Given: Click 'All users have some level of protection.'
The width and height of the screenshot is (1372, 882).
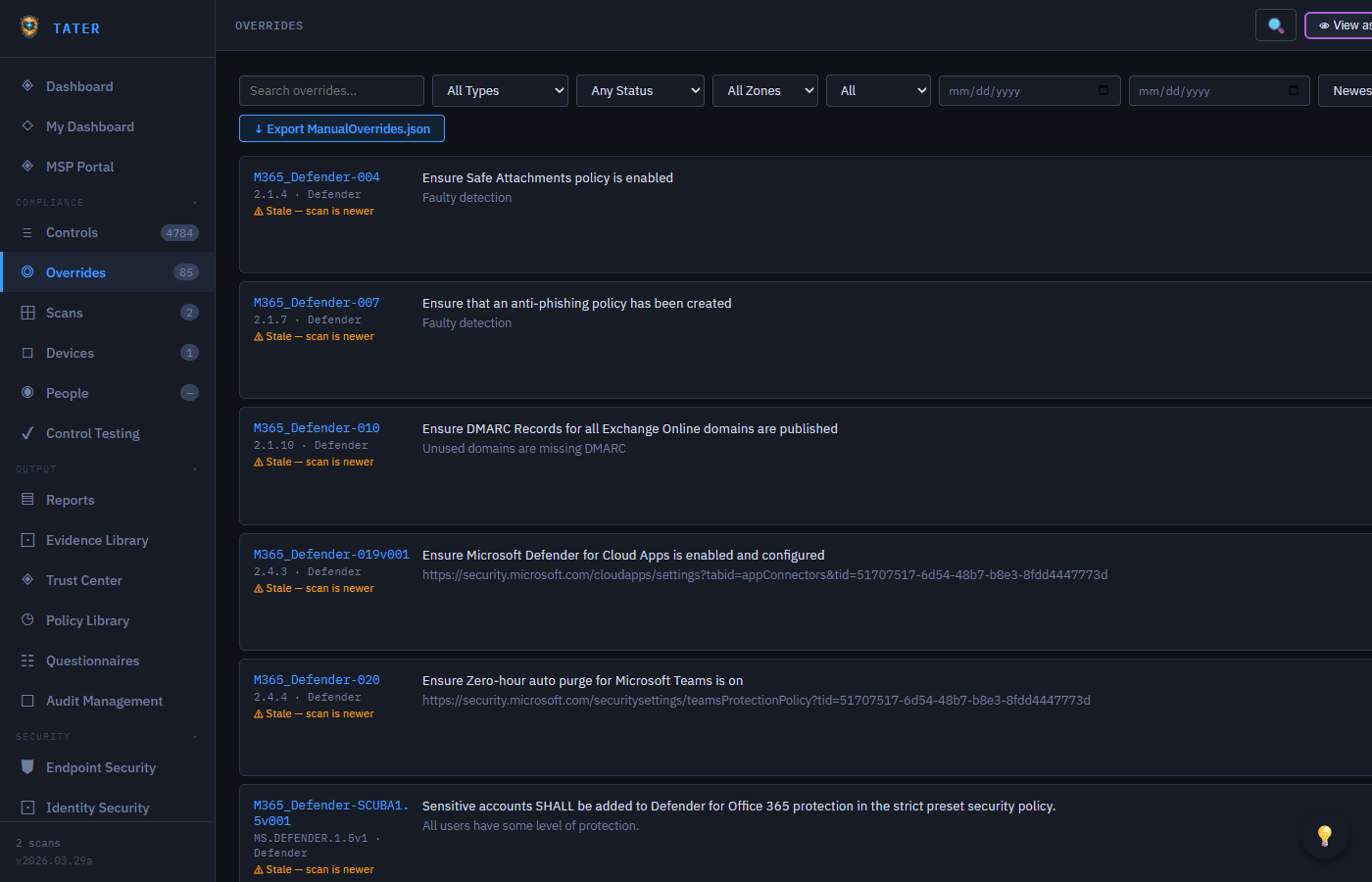Looking at the screenshot, I should tap(530, 825).
